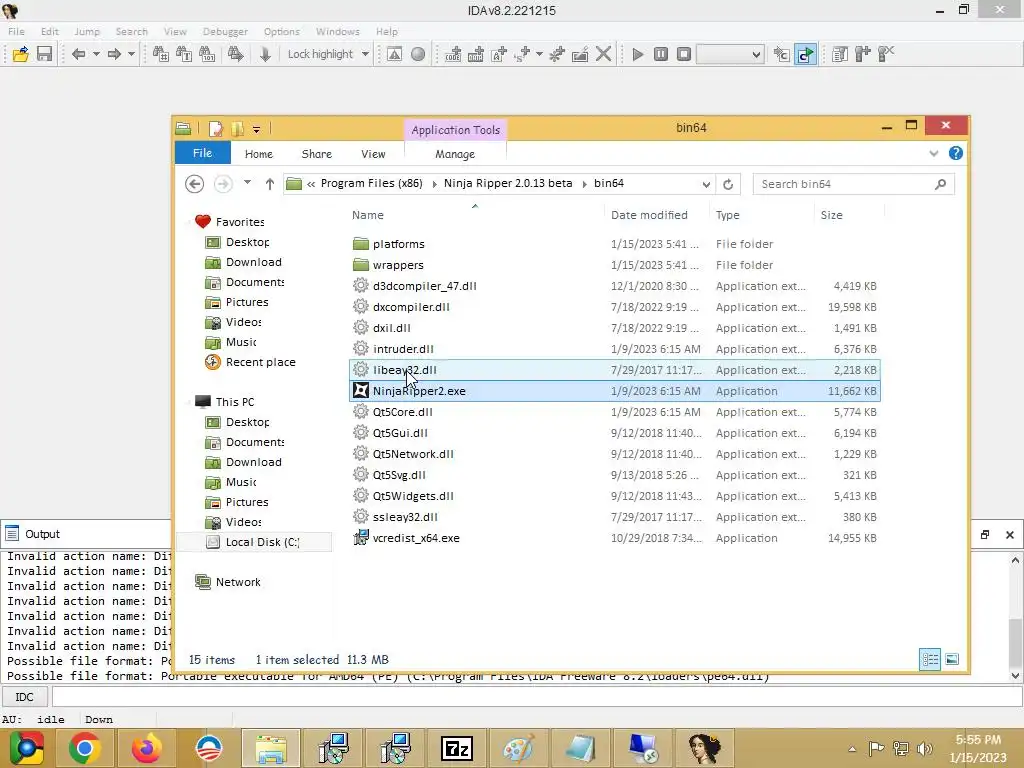Click the IDA rename edit icon
Viewport: 1024px width, 768px height.
tap(580, 54)
